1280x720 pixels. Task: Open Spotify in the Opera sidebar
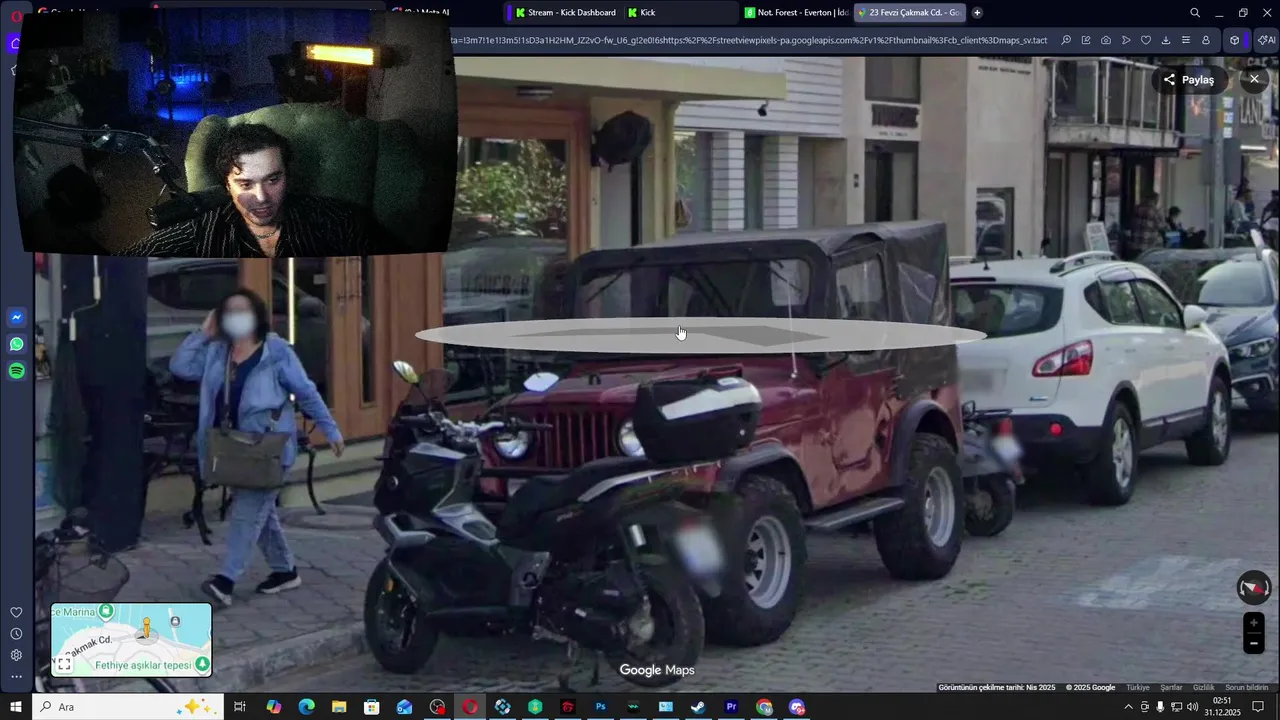[16, 371]
